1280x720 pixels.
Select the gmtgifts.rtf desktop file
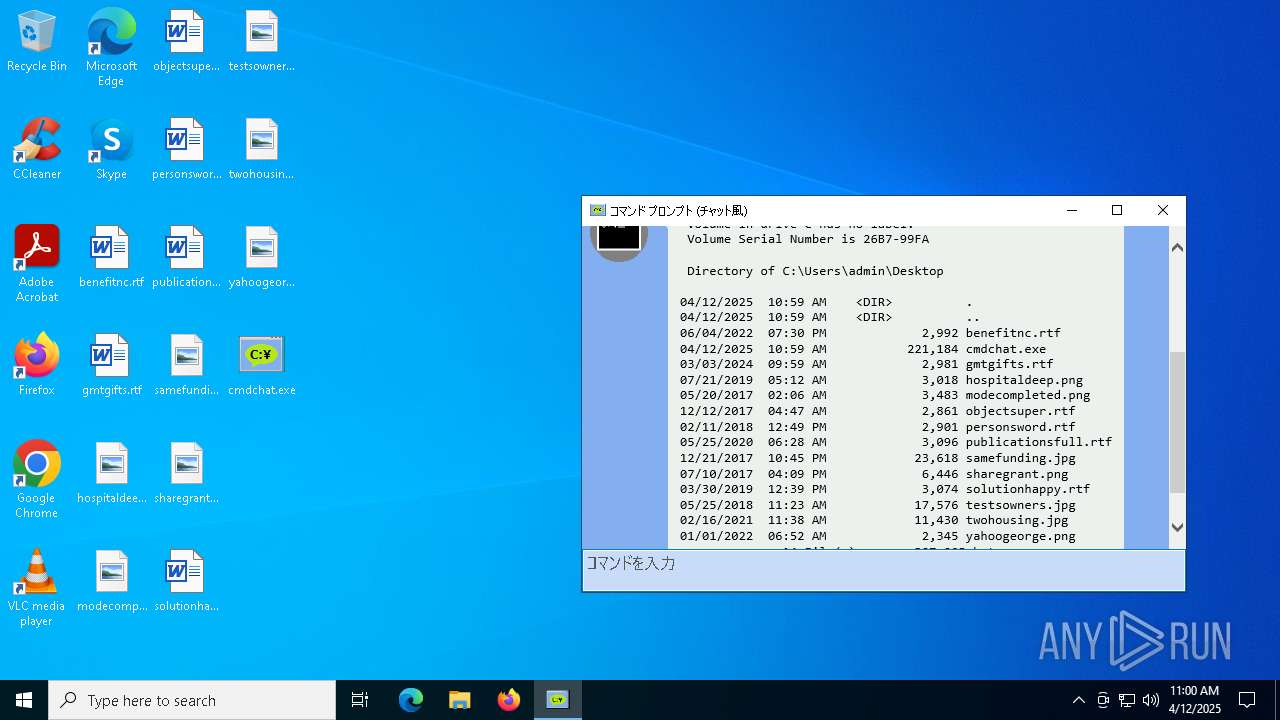click(x=111, y=366)
